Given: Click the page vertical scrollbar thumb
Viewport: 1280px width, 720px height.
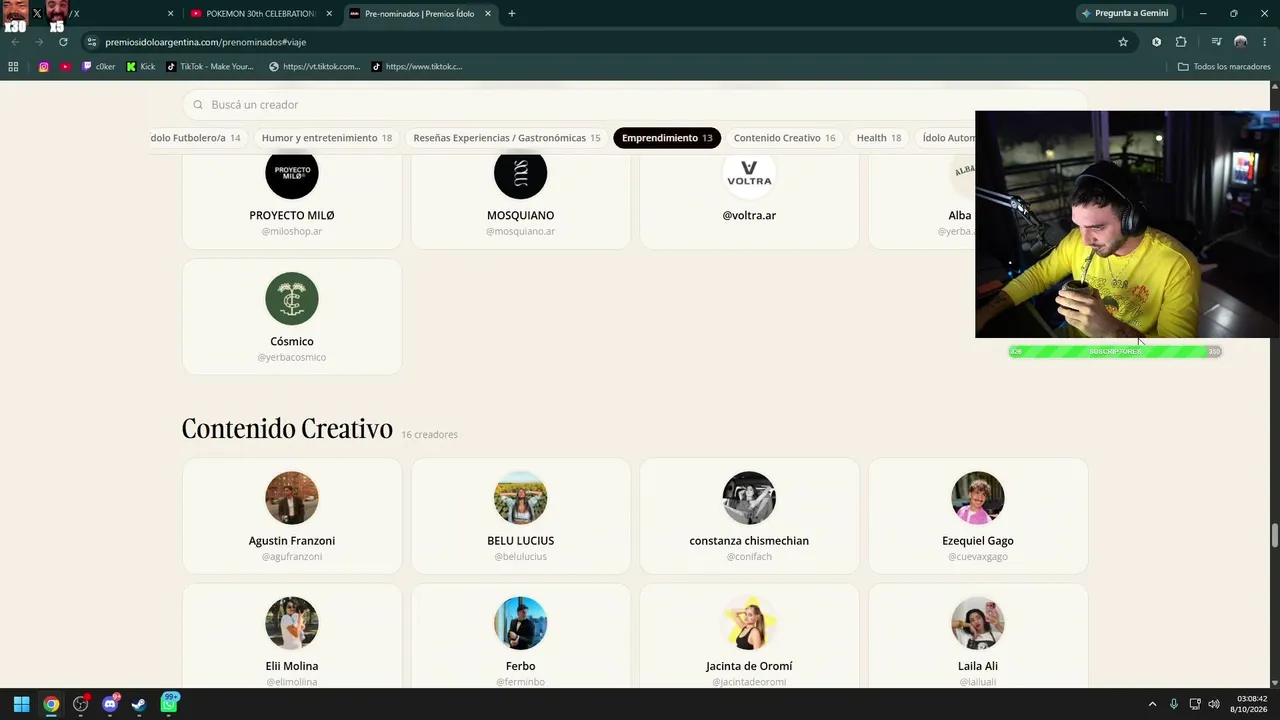Looking at the screenshot, I should pos(1275,535).
